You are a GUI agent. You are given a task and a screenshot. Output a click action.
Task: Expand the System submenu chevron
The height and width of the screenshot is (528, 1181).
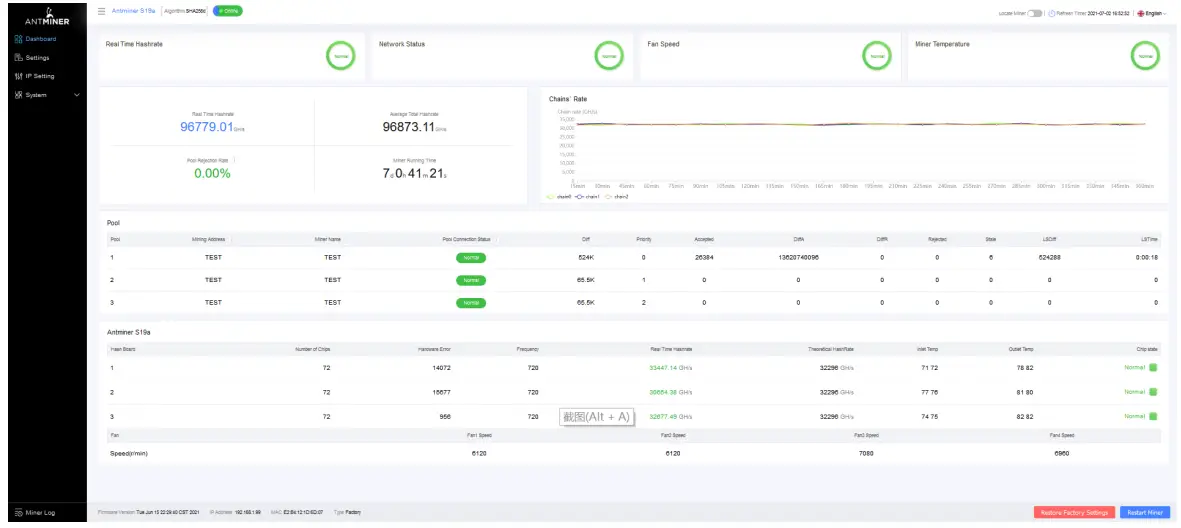click(x=76, y=95)
